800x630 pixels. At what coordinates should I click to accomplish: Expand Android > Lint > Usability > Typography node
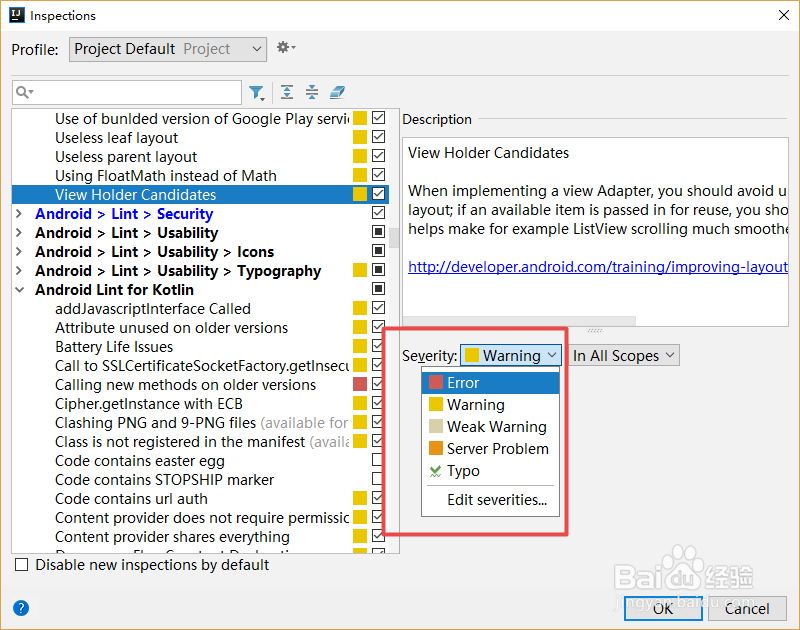pos(19,270)
